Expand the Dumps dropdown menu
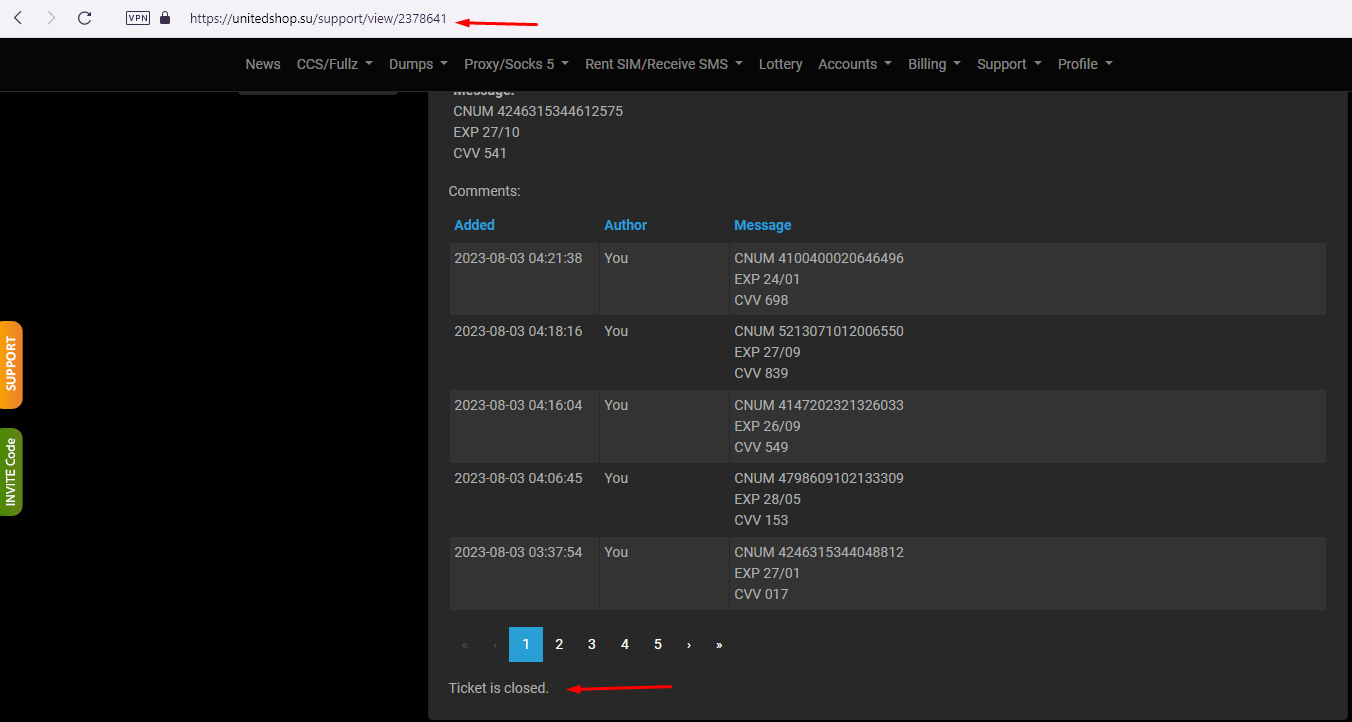This screenshot has width=1352, height=722. (x=418, y=64)
